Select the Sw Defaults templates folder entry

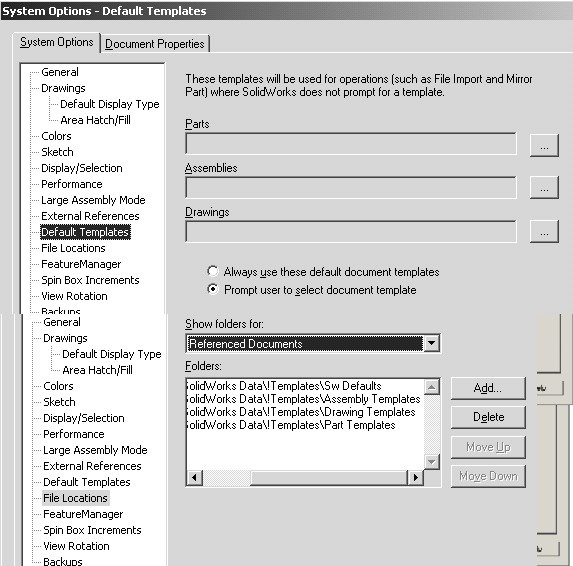click(284, 386)
